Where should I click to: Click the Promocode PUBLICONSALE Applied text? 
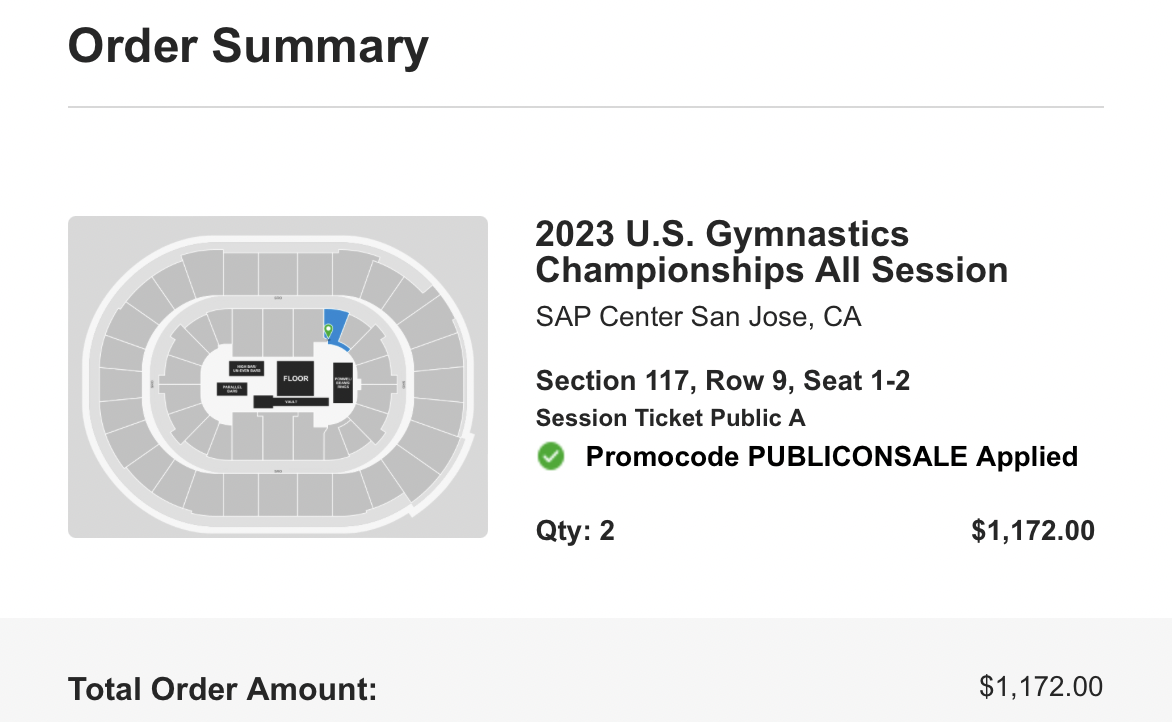pyautogui.click(x=831, y=456)
